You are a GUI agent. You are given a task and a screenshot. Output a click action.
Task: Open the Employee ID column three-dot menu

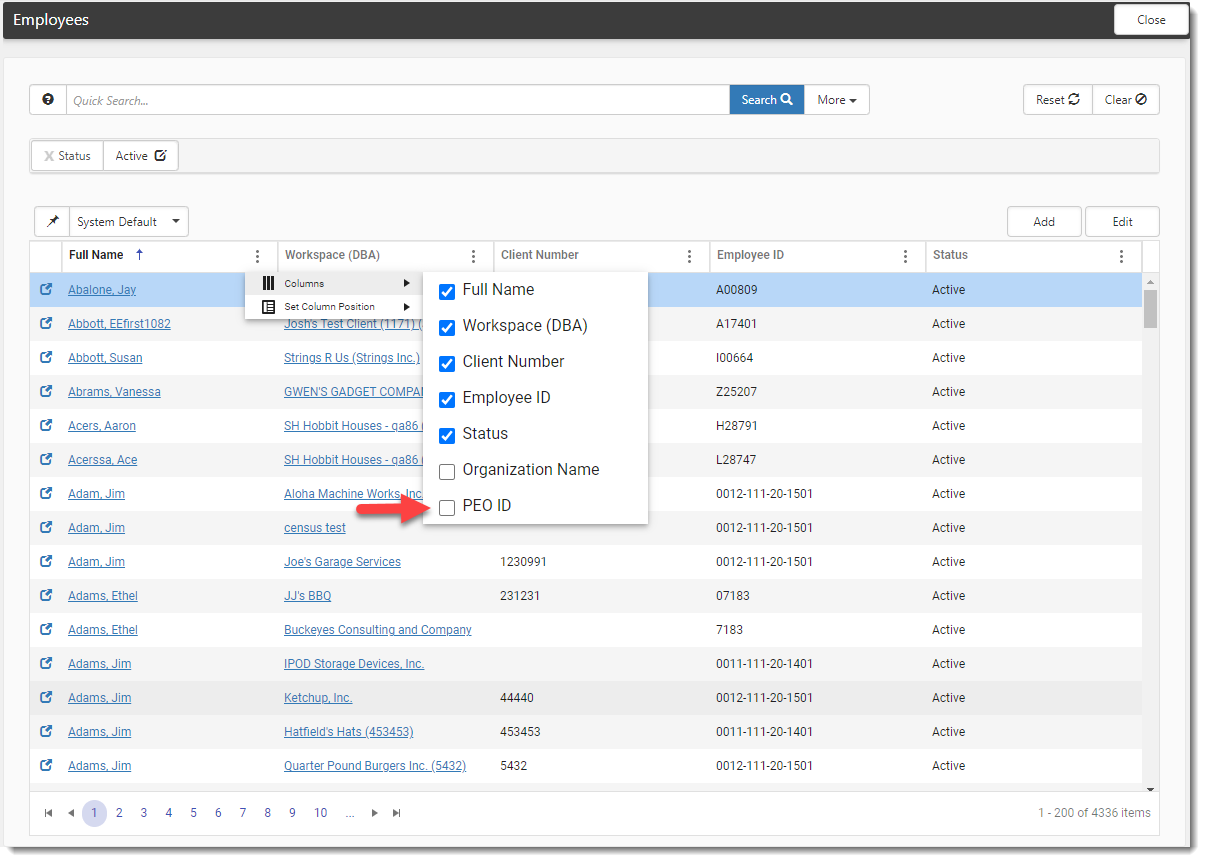pyautogui.click(x=905, y=256)
